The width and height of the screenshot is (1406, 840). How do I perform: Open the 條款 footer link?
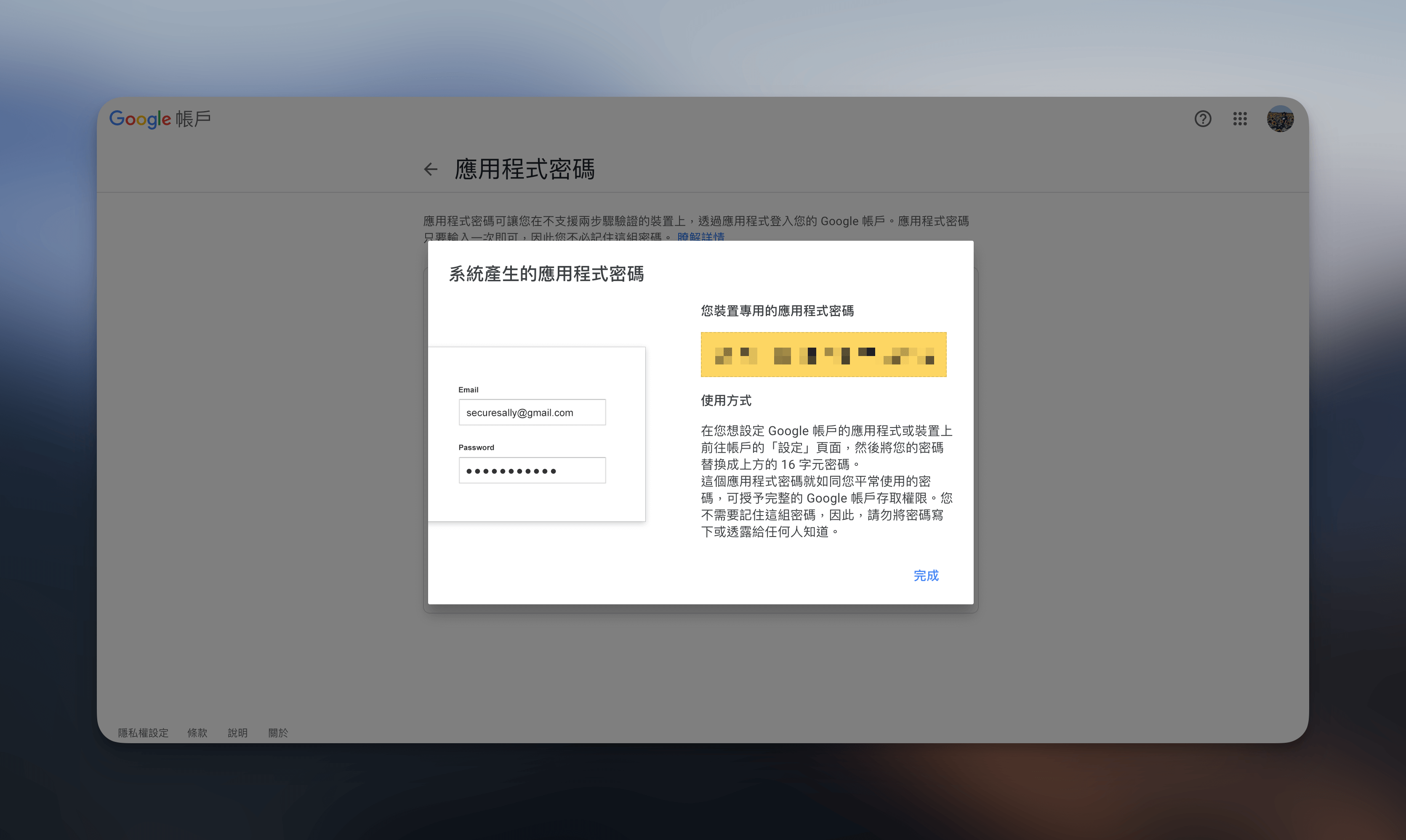197,733
